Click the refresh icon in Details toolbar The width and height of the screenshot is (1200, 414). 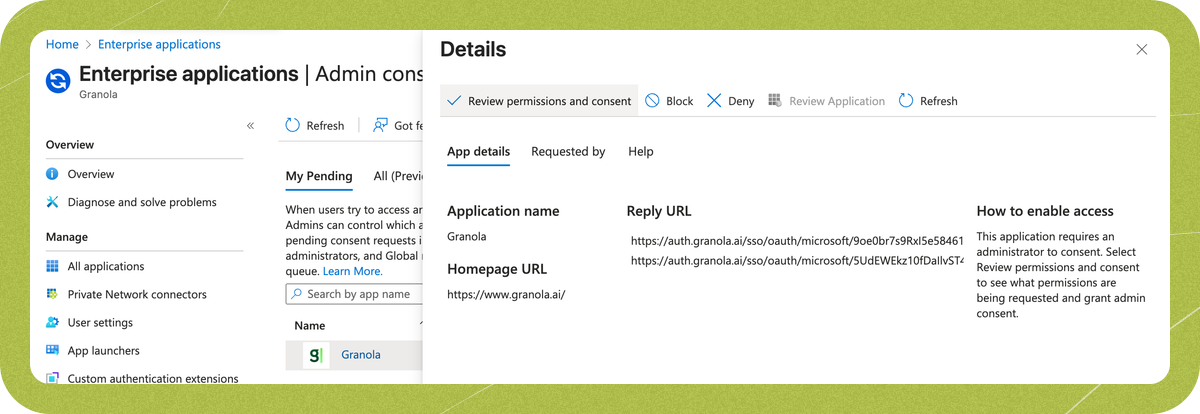pyautogui.click(x=906, y=101)
